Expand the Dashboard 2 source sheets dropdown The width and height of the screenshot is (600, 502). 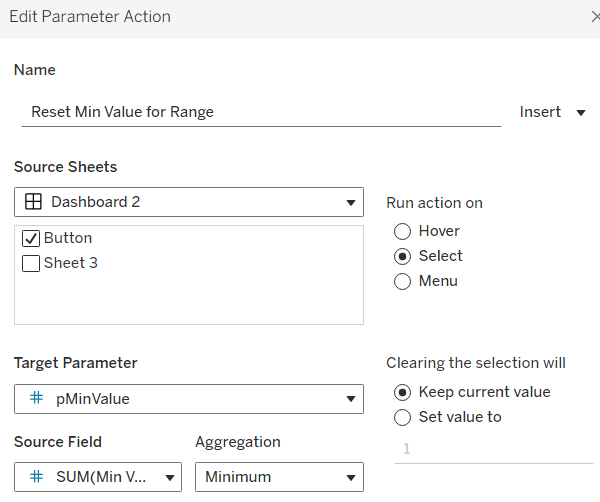click(350, 202)
